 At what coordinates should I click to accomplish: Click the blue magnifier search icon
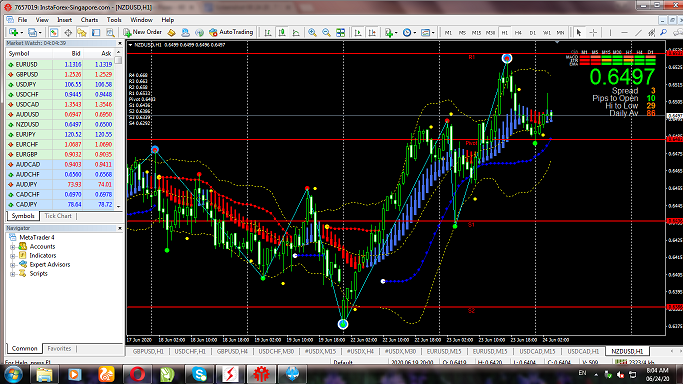pyautogui.click(x=664, y=33)
